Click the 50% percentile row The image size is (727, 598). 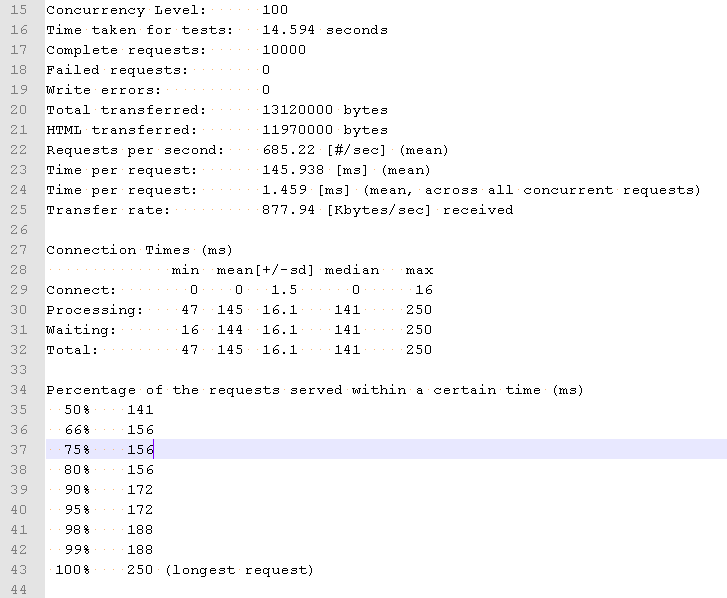pos(108,409)
